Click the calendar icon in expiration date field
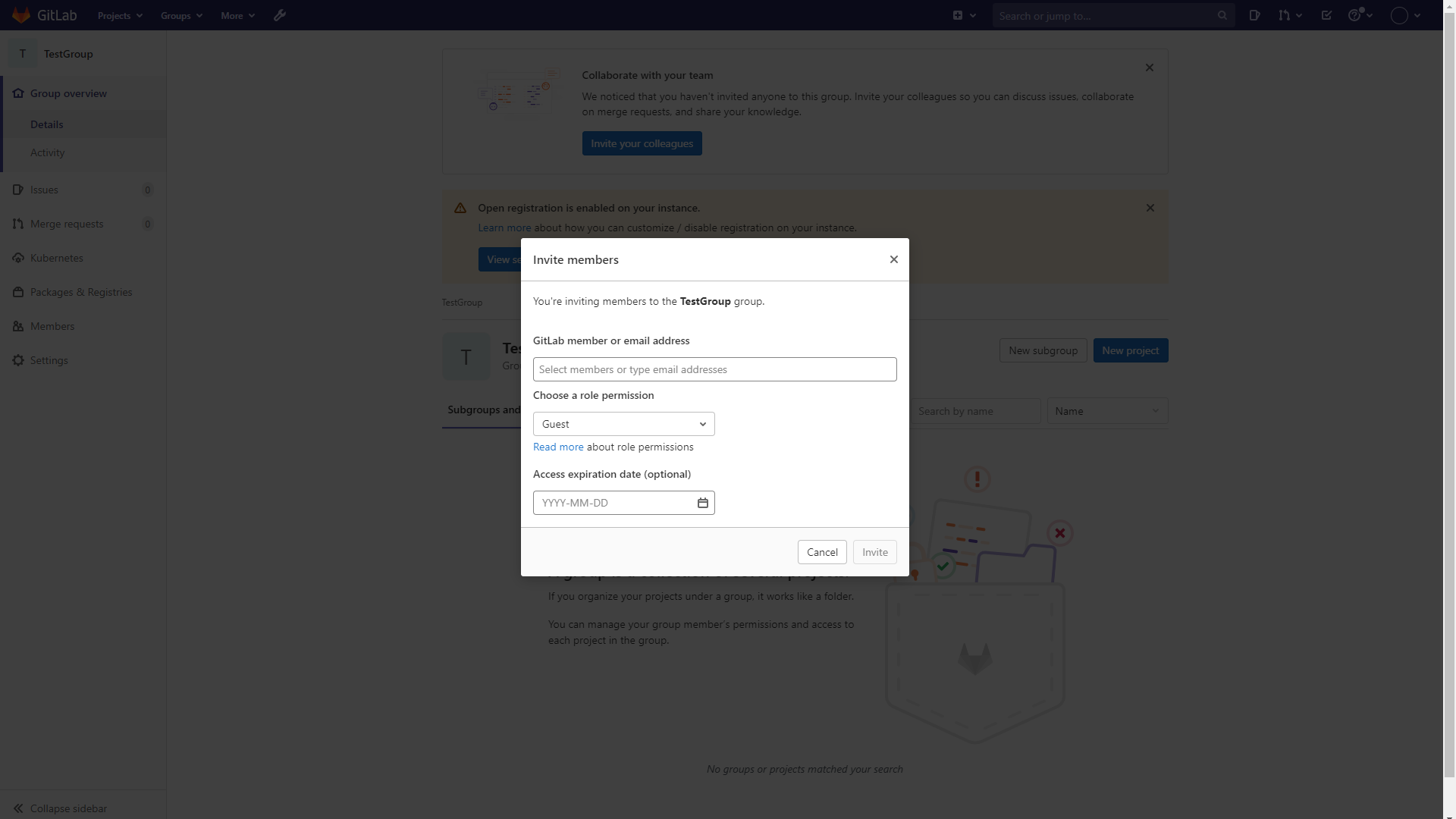 pos(703,503)
